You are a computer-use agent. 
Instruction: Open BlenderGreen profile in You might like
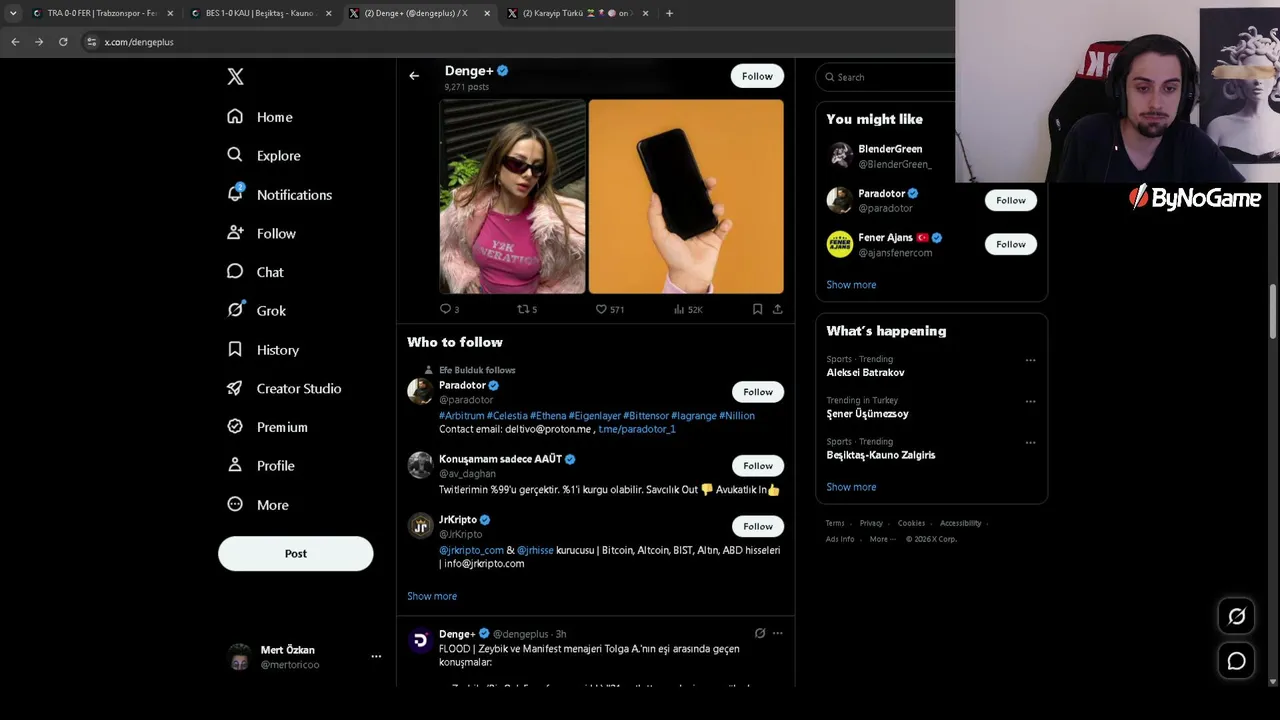coord(890,149)
